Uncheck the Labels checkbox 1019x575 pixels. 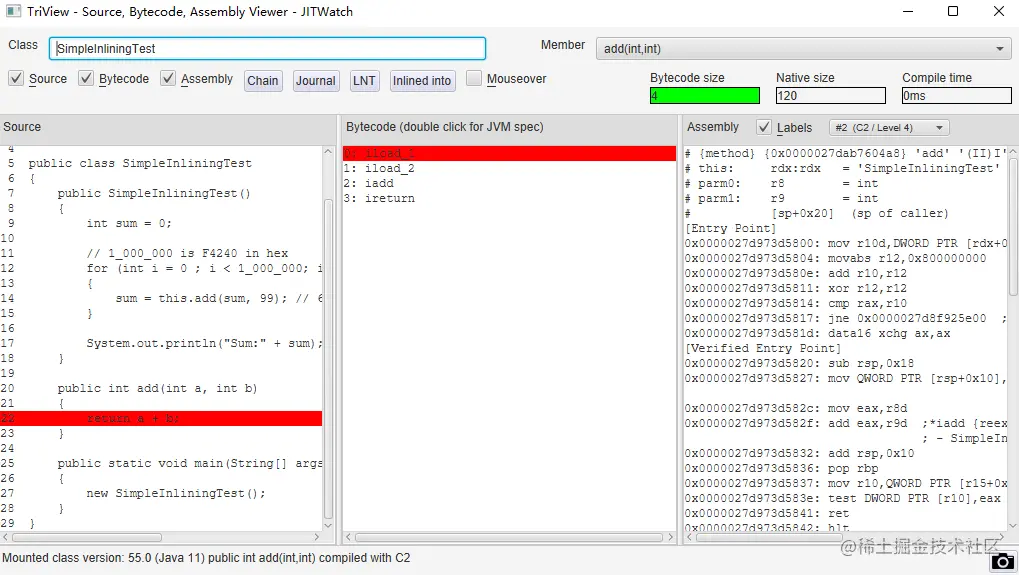pyautogui.click(x=764, y=127)
